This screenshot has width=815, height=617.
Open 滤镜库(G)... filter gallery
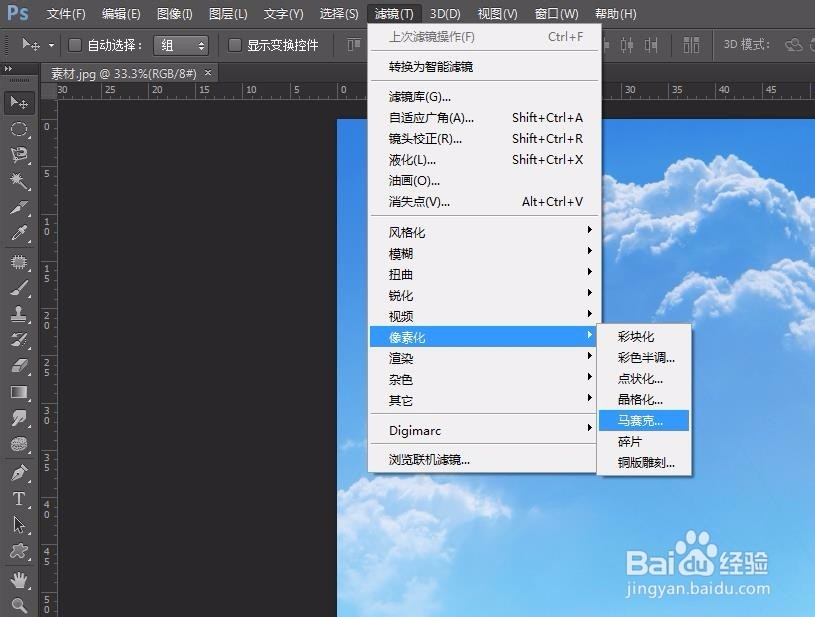[x=484, y=97]
